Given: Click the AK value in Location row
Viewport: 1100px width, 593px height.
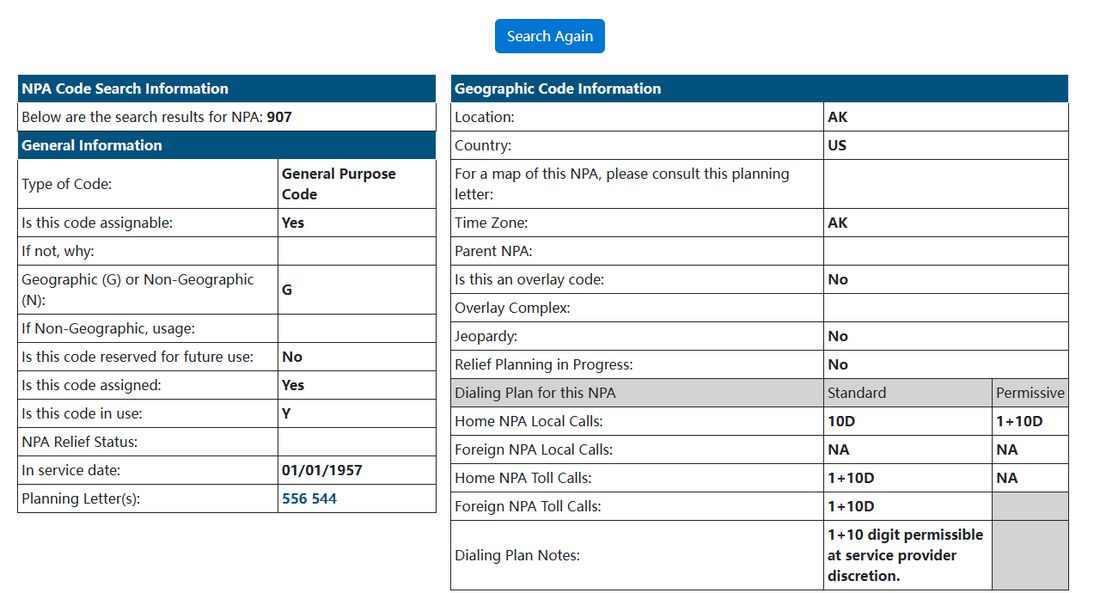Looking at the screenshot, I should pos(838,117).
